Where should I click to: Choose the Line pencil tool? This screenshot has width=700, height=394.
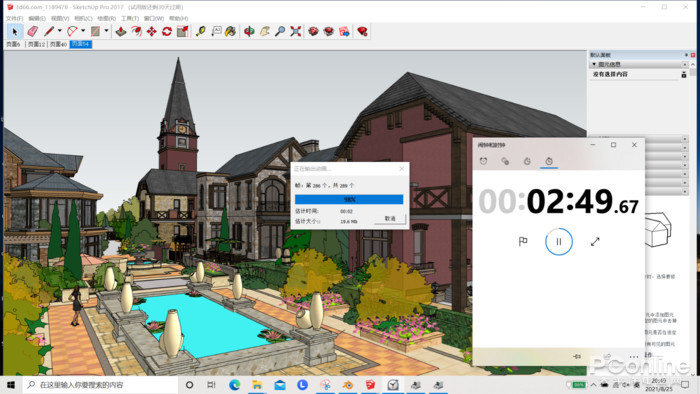pyautogui.click(x=49, y=31)
